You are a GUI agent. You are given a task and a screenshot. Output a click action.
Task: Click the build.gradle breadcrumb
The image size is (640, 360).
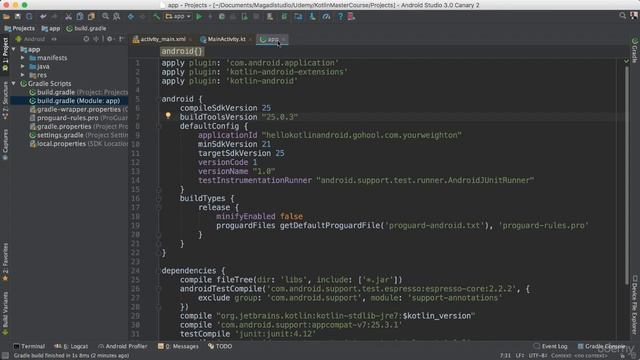pyautogui.click(x=86, y=29)
